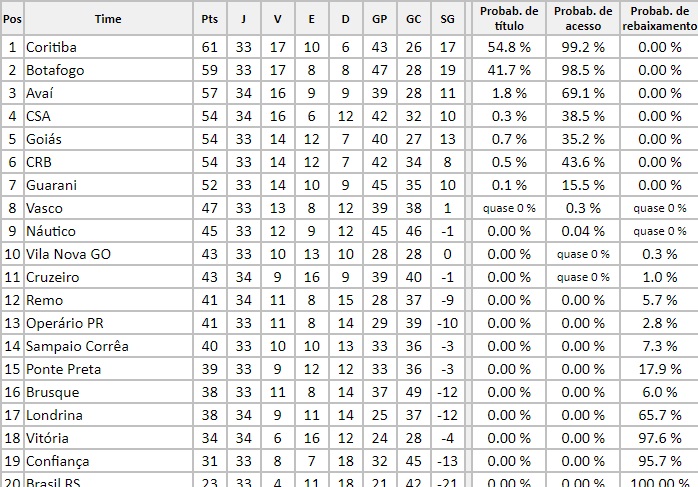
Task: Select the Probab. de acesso header
Action: (583, 18)
